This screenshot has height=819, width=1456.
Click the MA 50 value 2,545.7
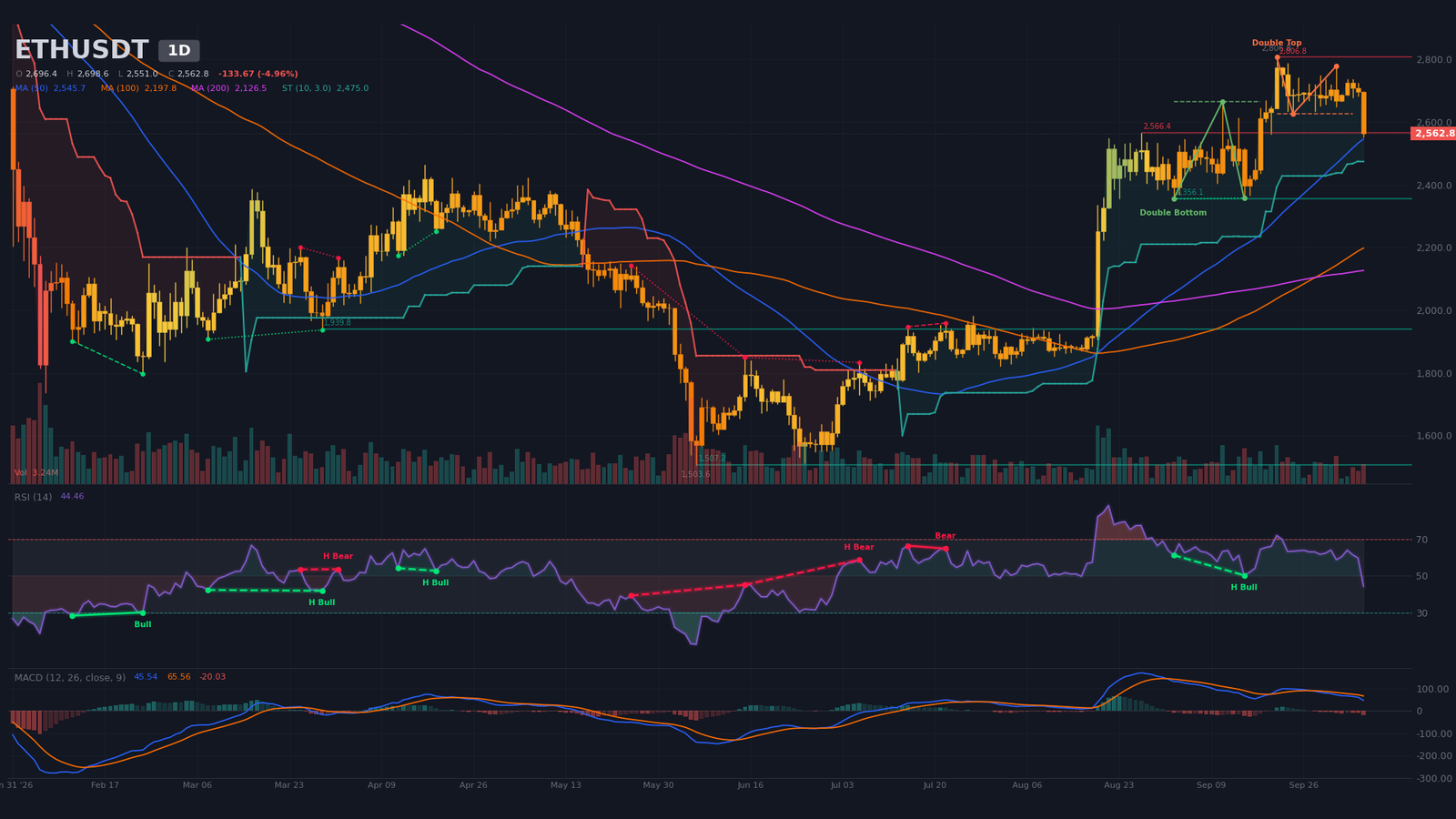pyautogui.click(x=69, y=88)
